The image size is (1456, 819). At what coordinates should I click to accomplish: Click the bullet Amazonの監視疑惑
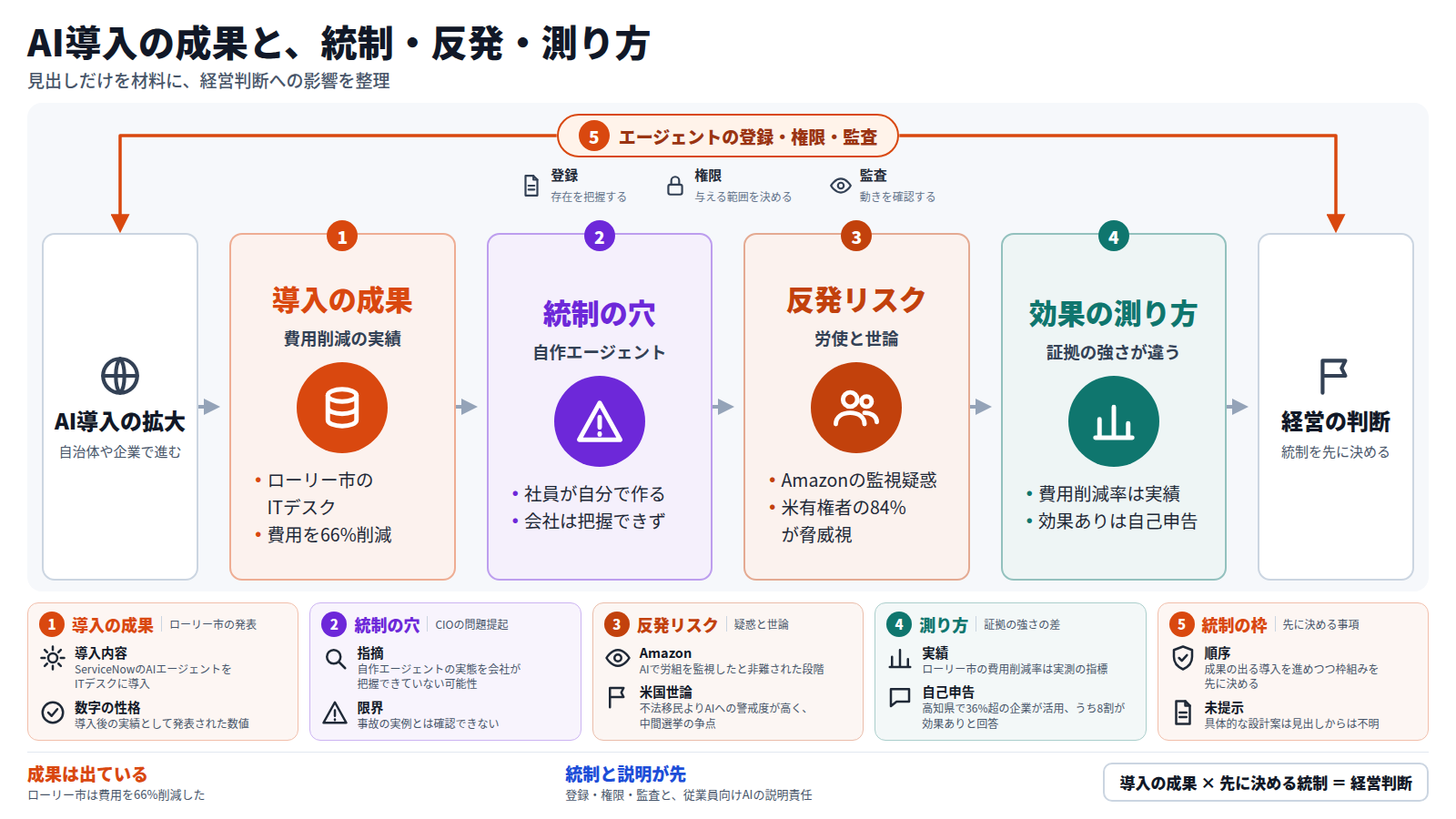859,480
